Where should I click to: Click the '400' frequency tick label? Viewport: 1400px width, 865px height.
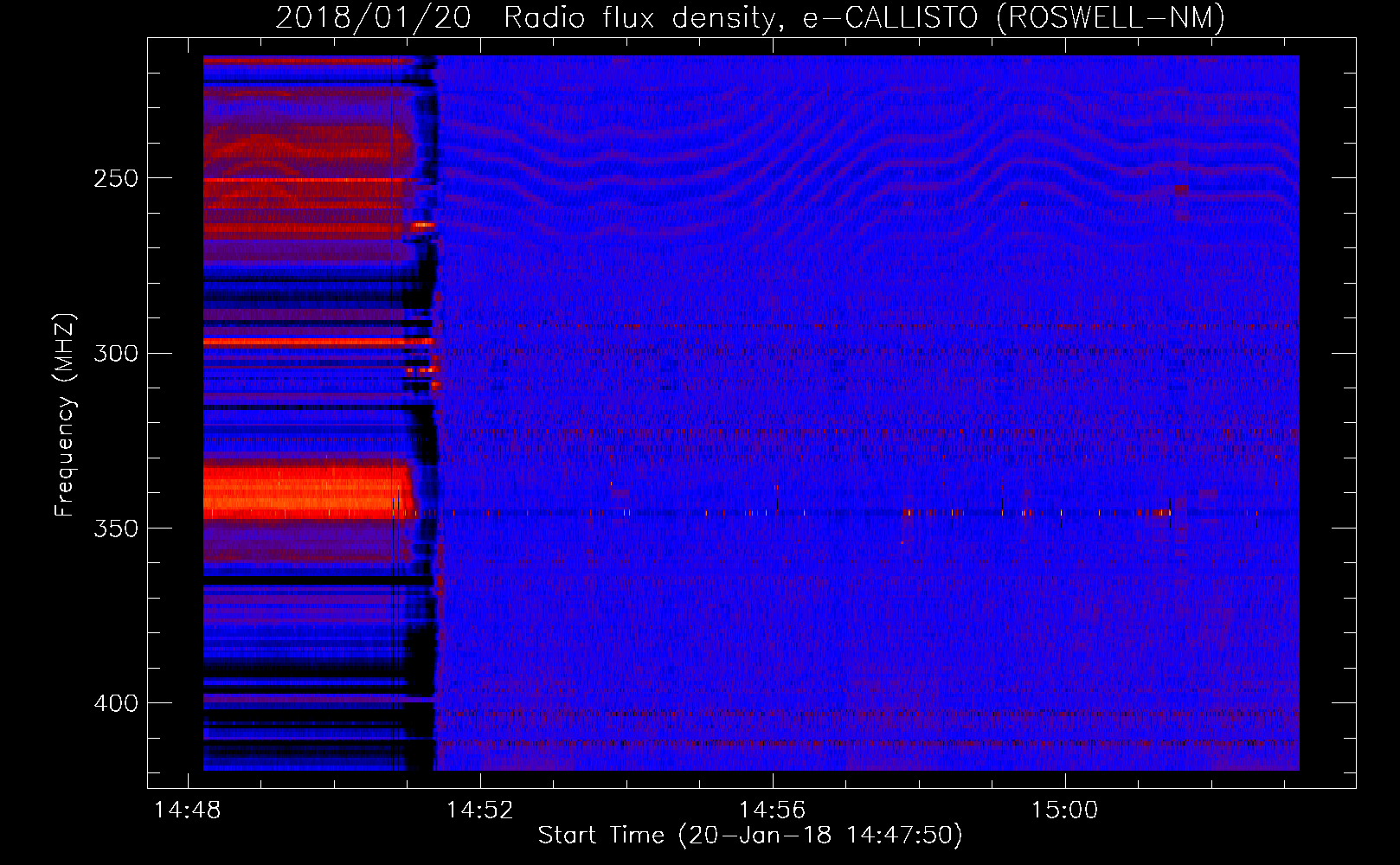coord(115,703)
